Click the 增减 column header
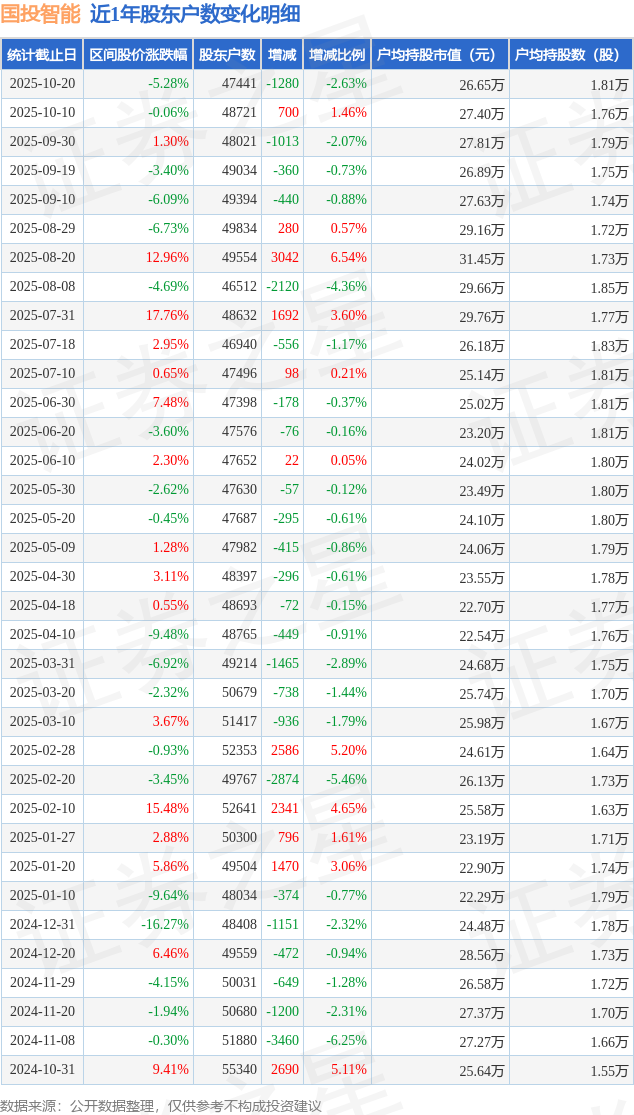Screen dimensions: 634x1115 [283, 55]
